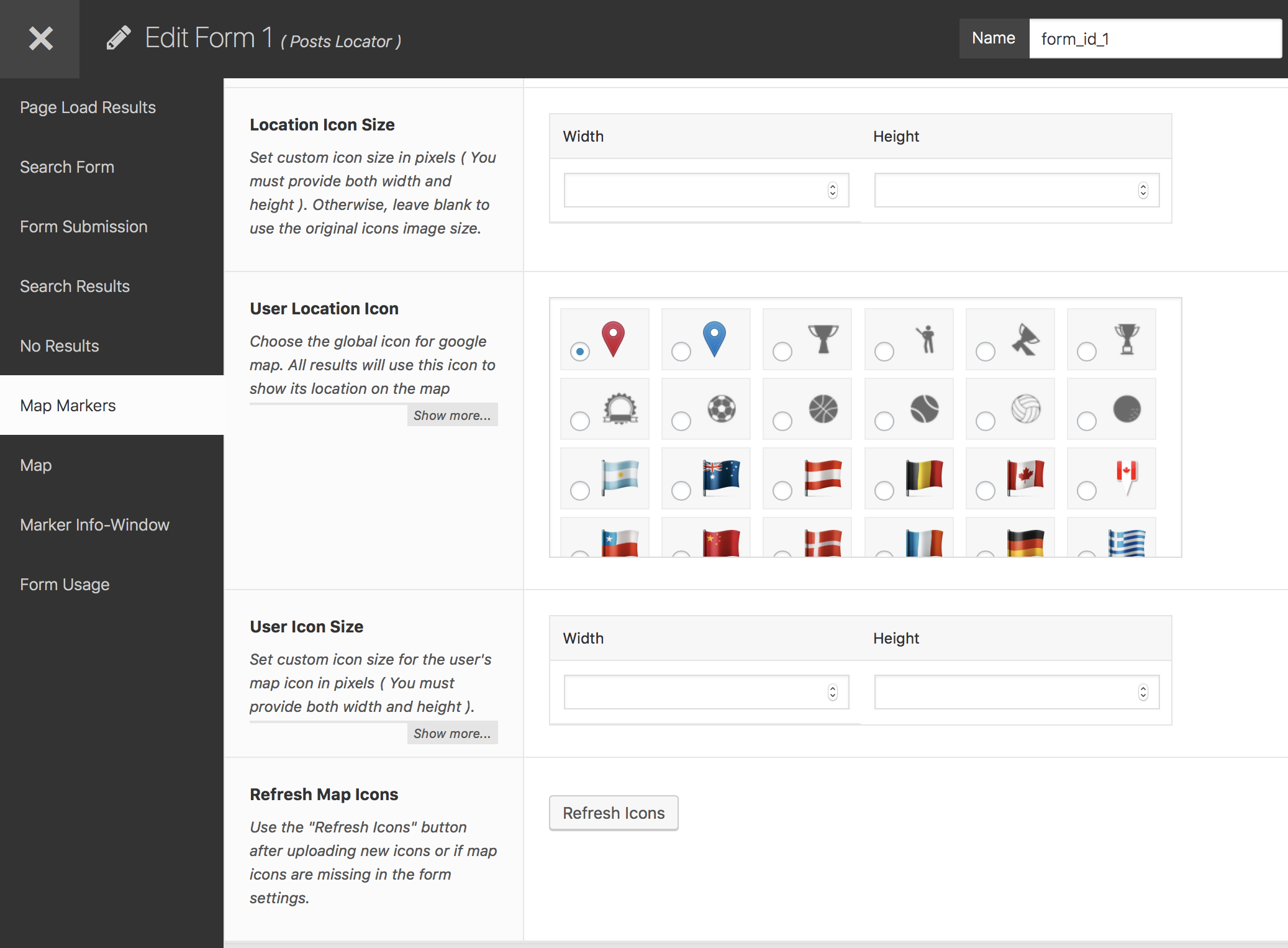
Task: Expand Show more under User Icon Size
Action: (x=452, y=733)
